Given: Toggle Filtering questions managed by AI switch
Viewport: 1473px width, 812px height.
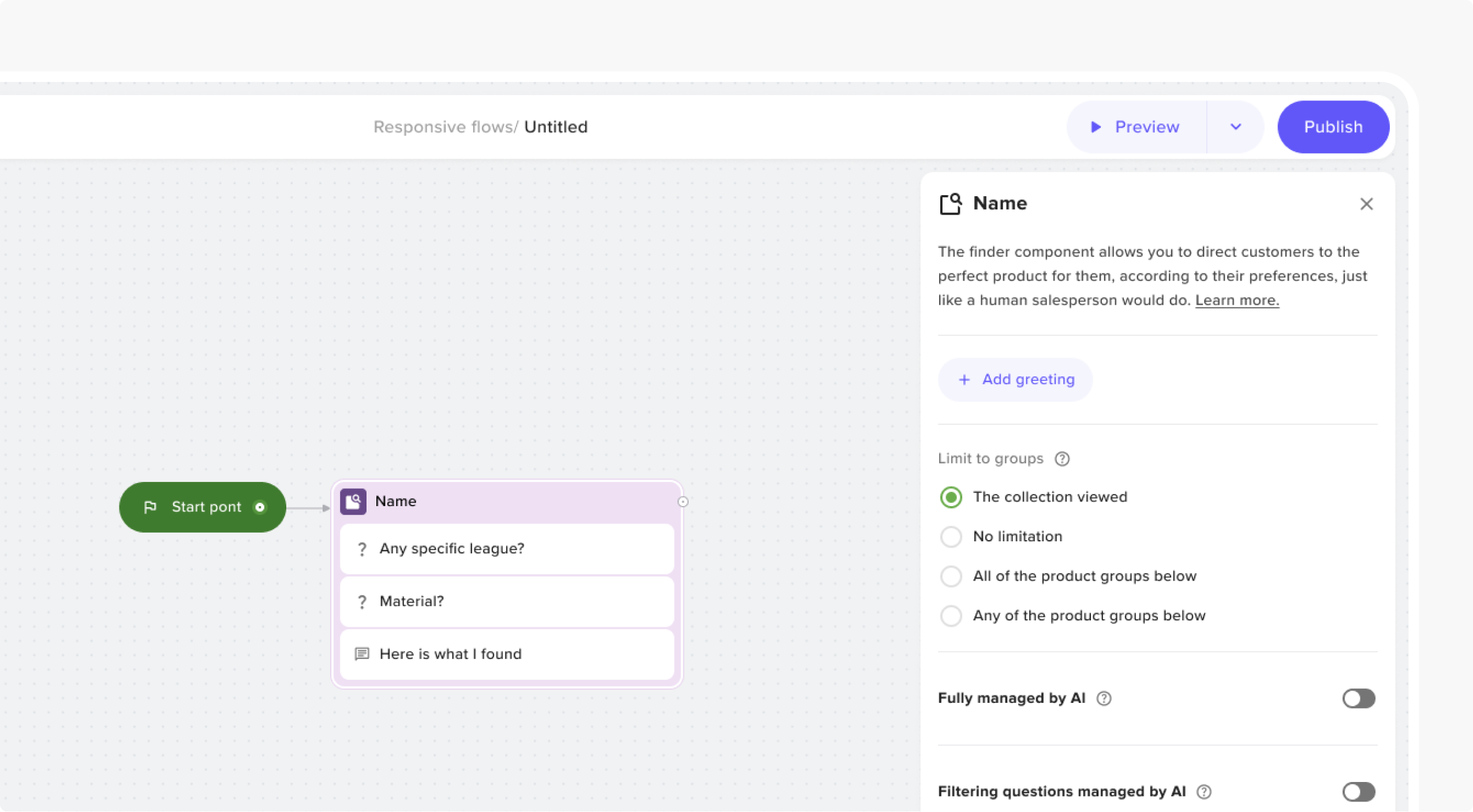Looking at the screenshot, I should [x=1359, y=792].
